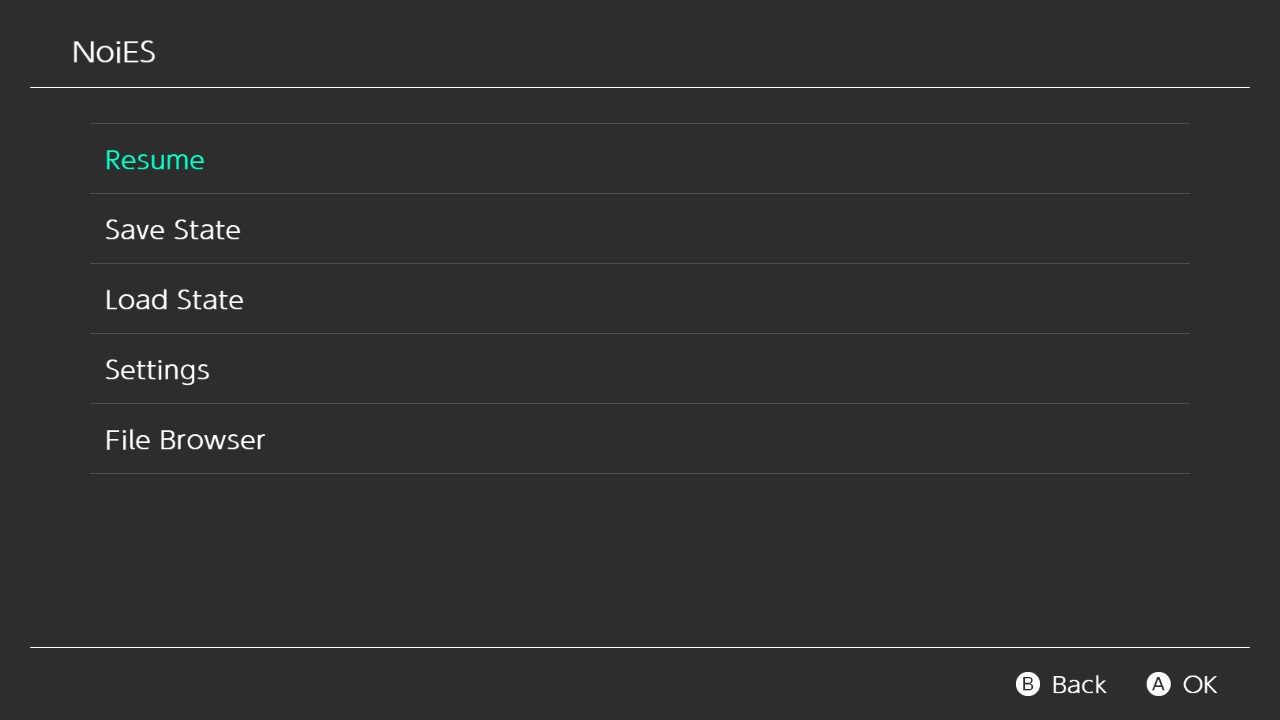The image size is (1280, 720).
Task: Return to the previous screen with Back
Action: tap(1079, 684)
